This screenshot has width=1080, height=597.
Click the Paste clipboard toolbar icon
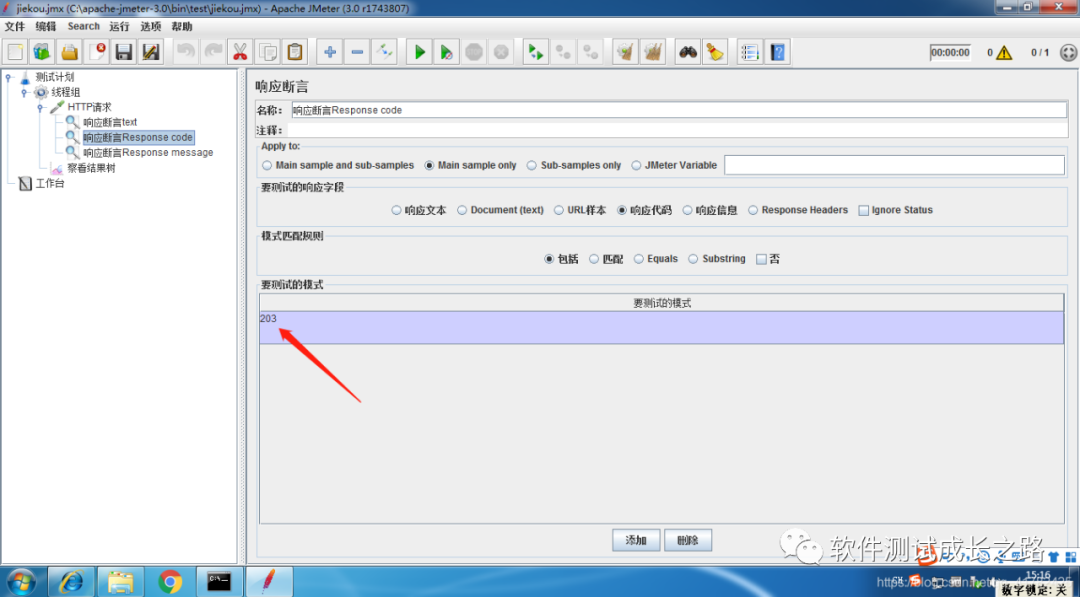(295, 52)
